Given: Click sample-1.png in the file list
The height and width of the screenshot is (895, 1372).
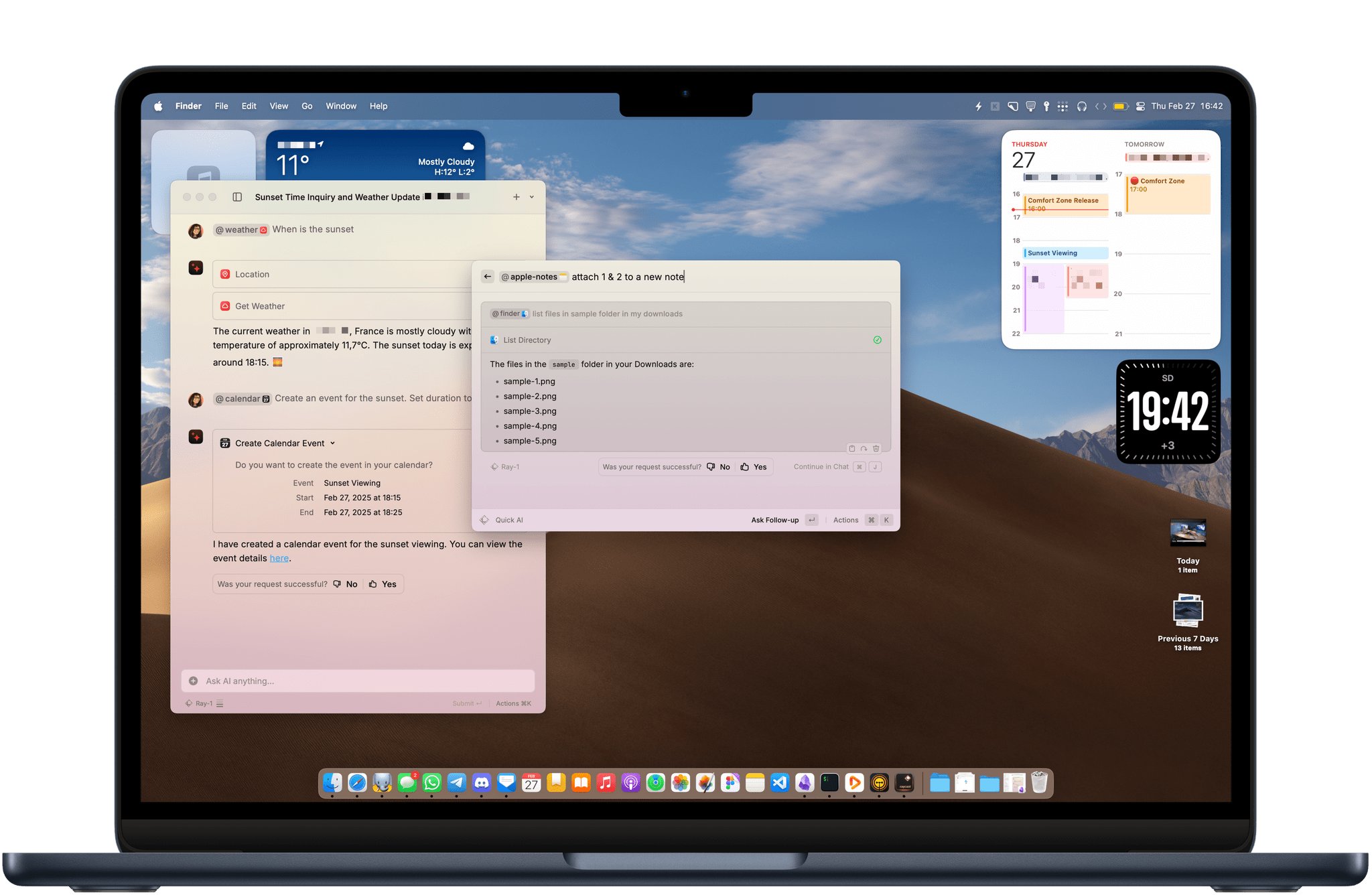Looking at the screenshot, I should (529, 381).
